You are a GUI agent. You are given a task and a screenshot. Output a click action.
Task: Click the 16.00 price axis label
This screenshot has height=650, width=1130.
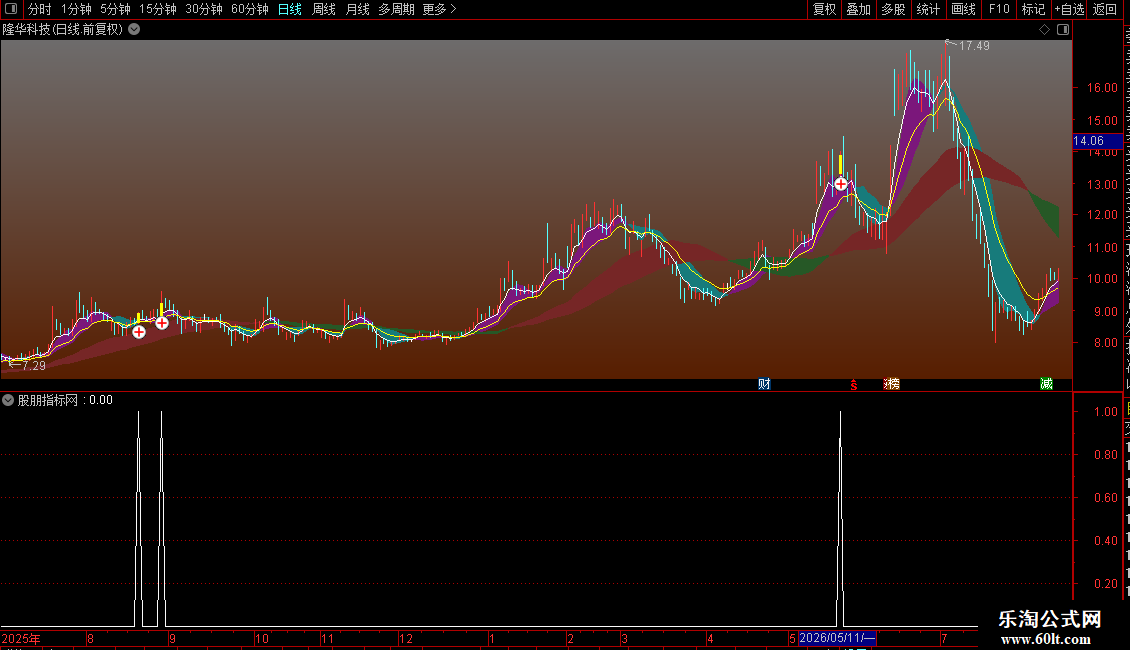click(1102, 88)
